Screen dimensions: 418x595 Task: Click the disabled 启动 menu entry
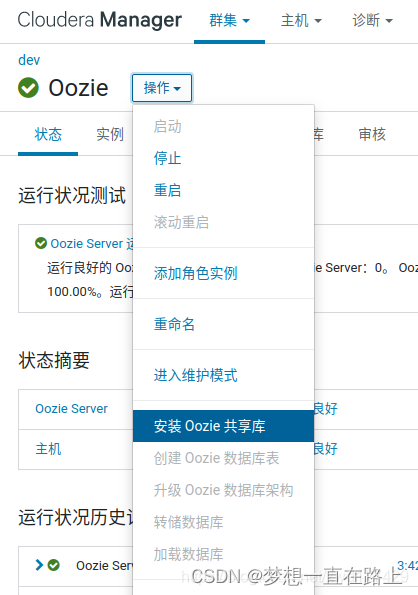pos(223,126)
